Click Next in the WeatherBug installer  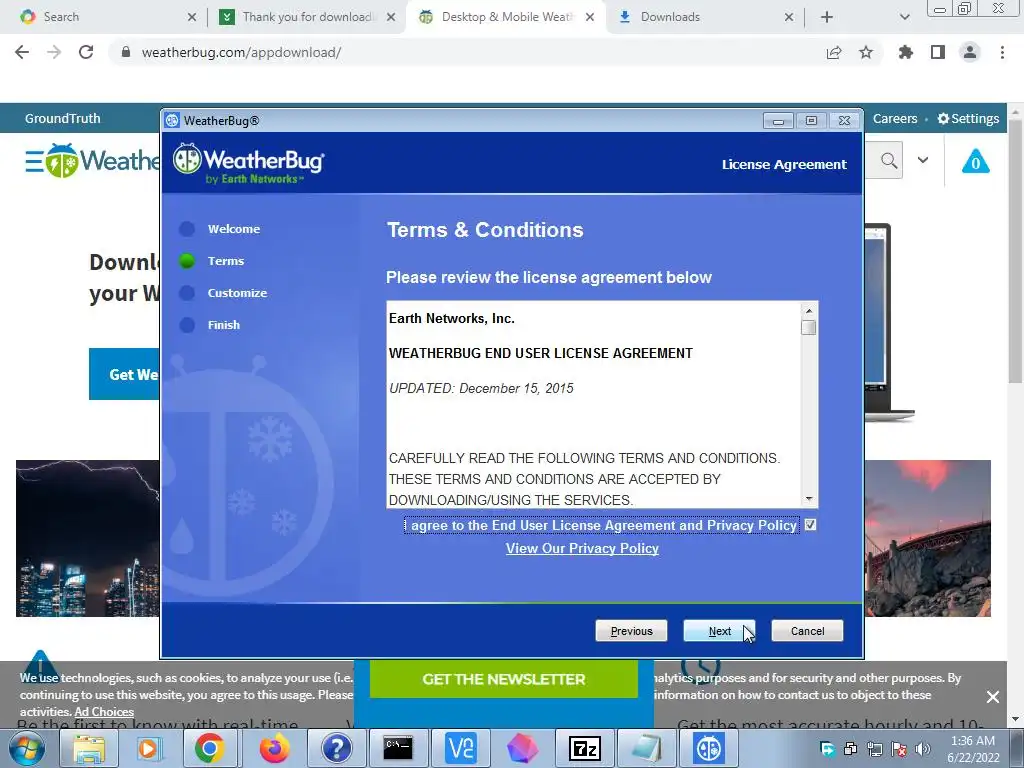coord(719,631)
